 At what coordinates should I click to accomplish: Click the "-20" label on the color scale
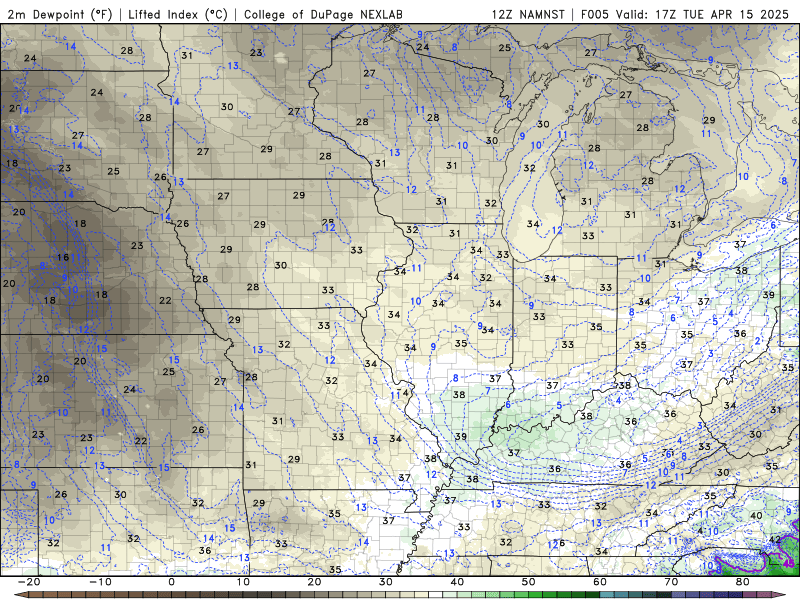tap(29, 582)
